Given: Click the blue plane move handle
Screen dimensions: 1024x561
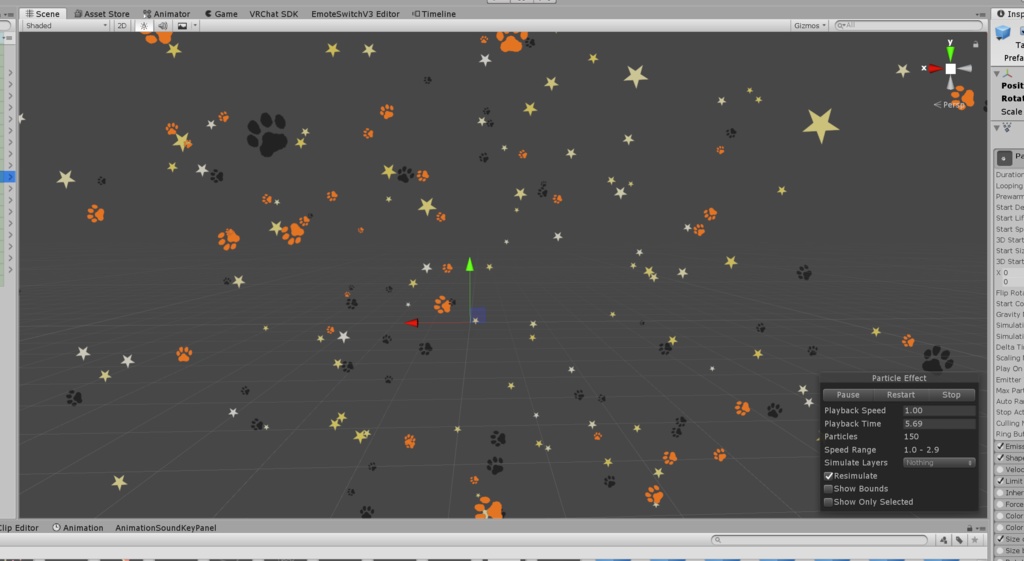Looking at the screenshot, I should point(478,315).
